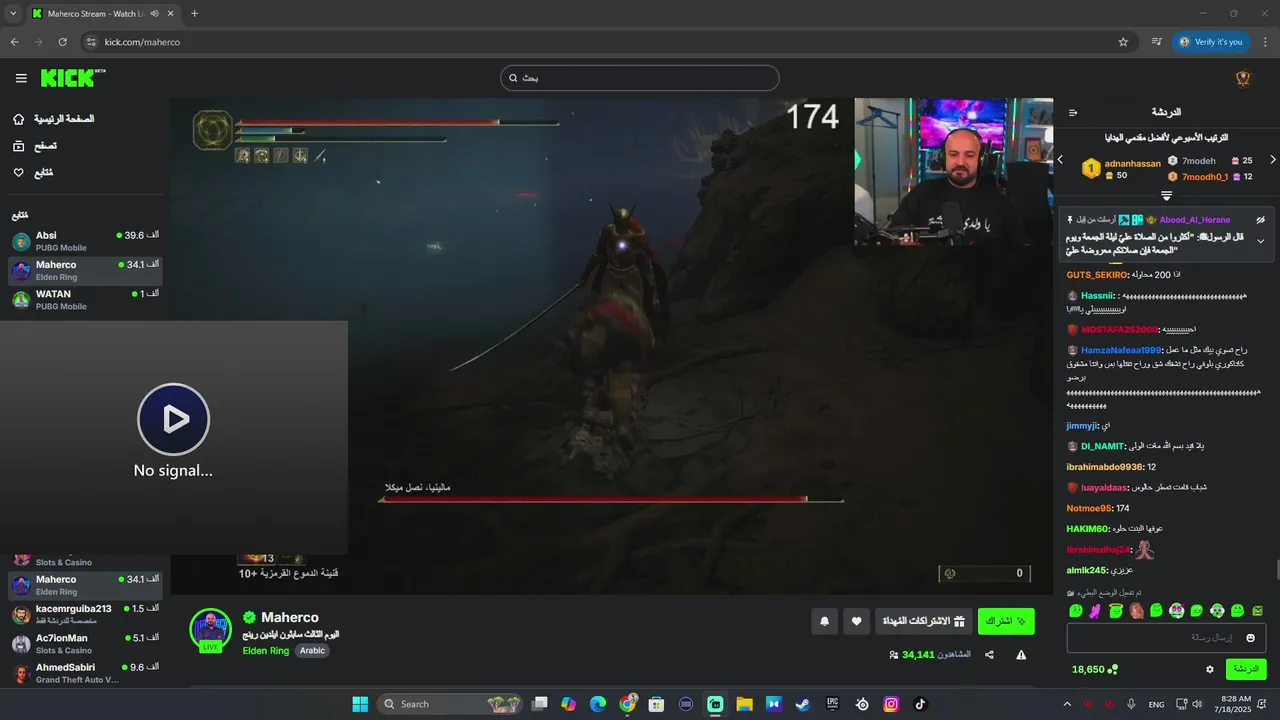Open adnanhassan on the gift leaderboard
This screenshot has height=720, width=1280.
click(1132, 164)
